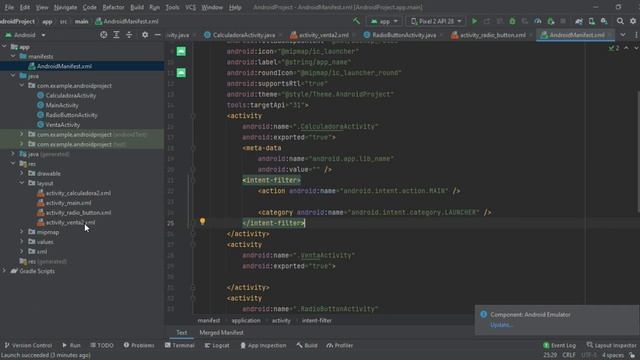
Task: Open the Build menu
Action: [x=137, y=7]
